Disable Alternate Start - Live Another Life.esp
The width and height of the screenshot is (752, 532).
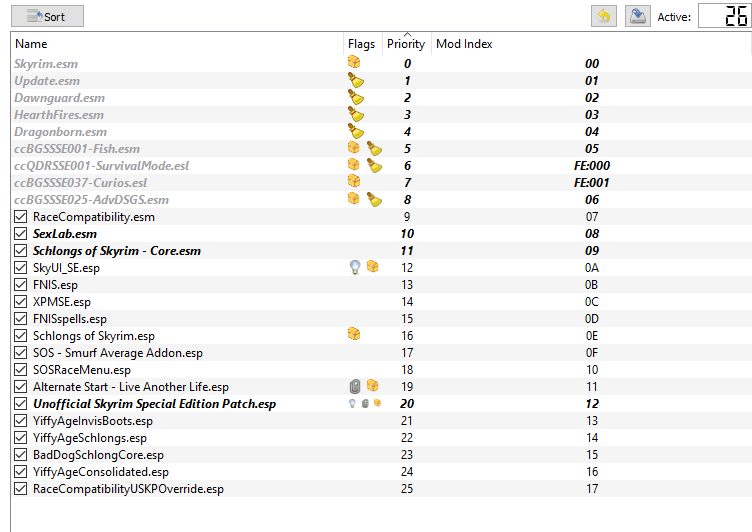click(x=20, y=387)
